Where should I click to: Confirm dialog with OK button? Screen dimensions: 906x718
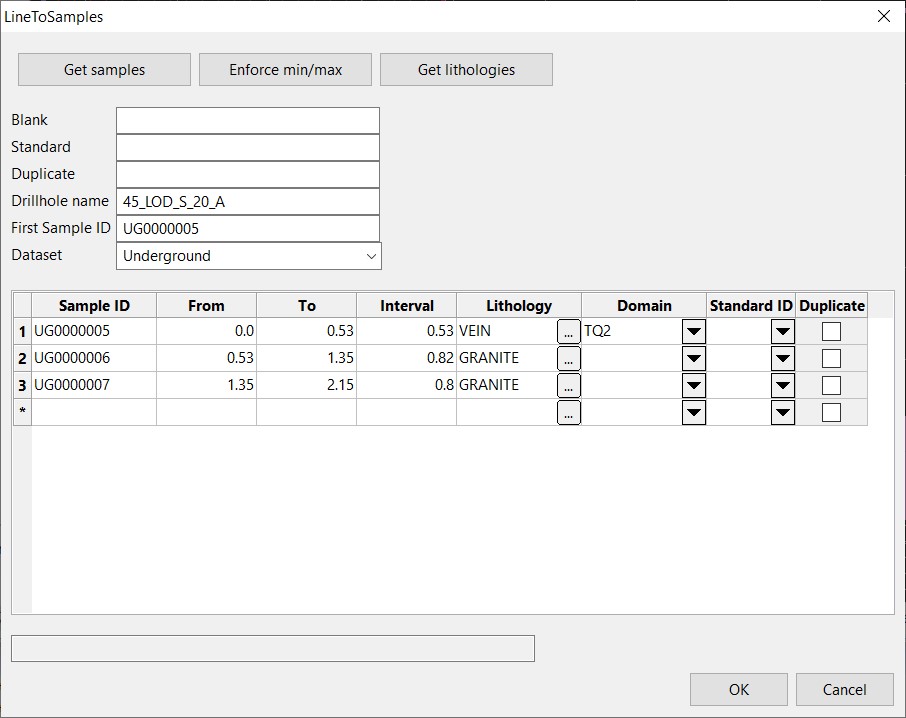(738, 689)
